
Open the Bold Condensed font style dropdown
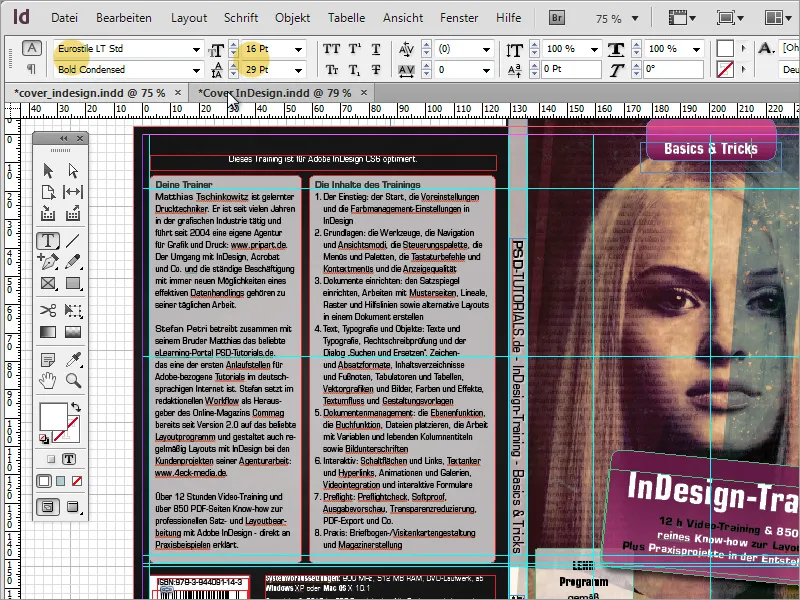(x=196, y=70)
